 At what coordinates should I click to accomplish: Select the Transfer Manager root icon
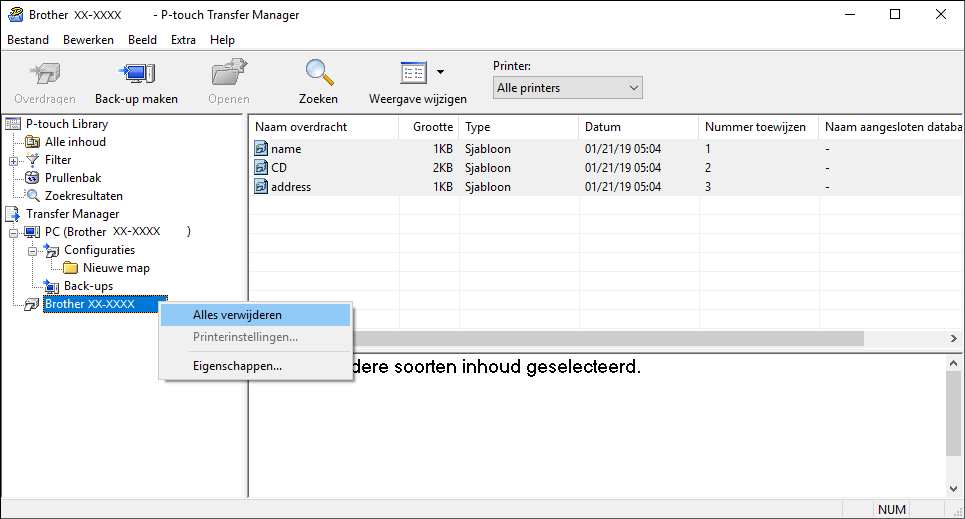tap(13, 214)
